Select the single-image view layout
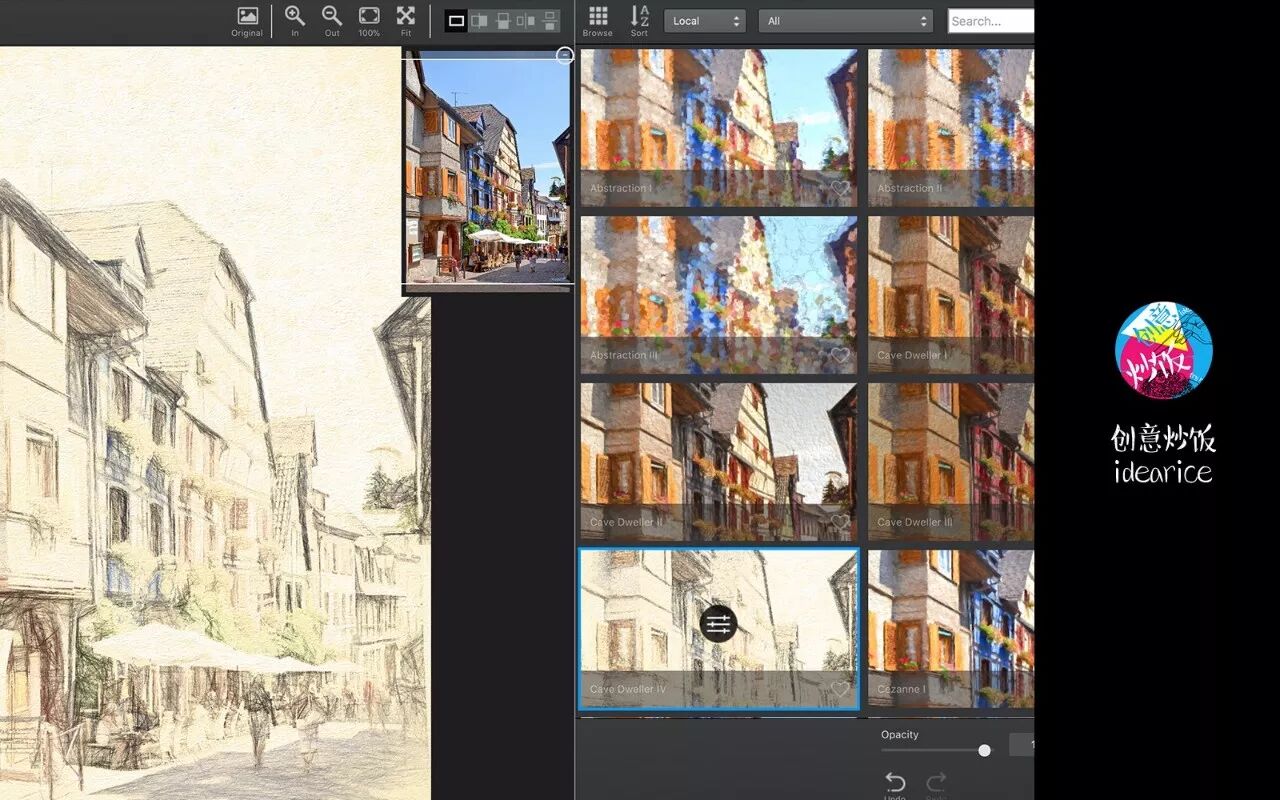Image resolution: width=1280 pixels, height=800 pixels. click(456, 21)
